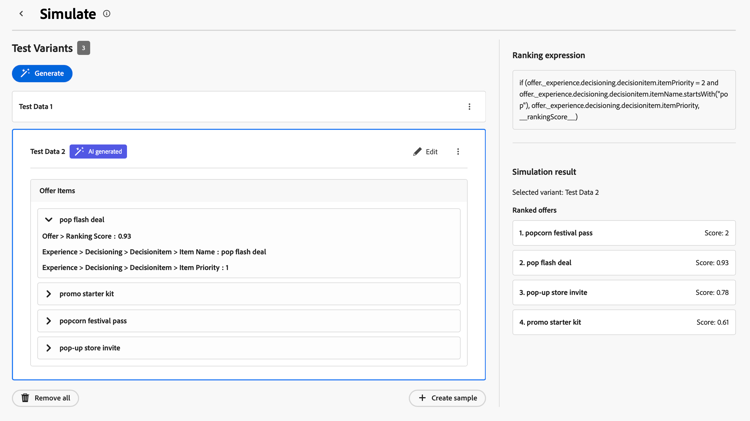Select the ranked offer promo starter kit
The width and height of the screenshot is (750, 421).
click(624, 322)
